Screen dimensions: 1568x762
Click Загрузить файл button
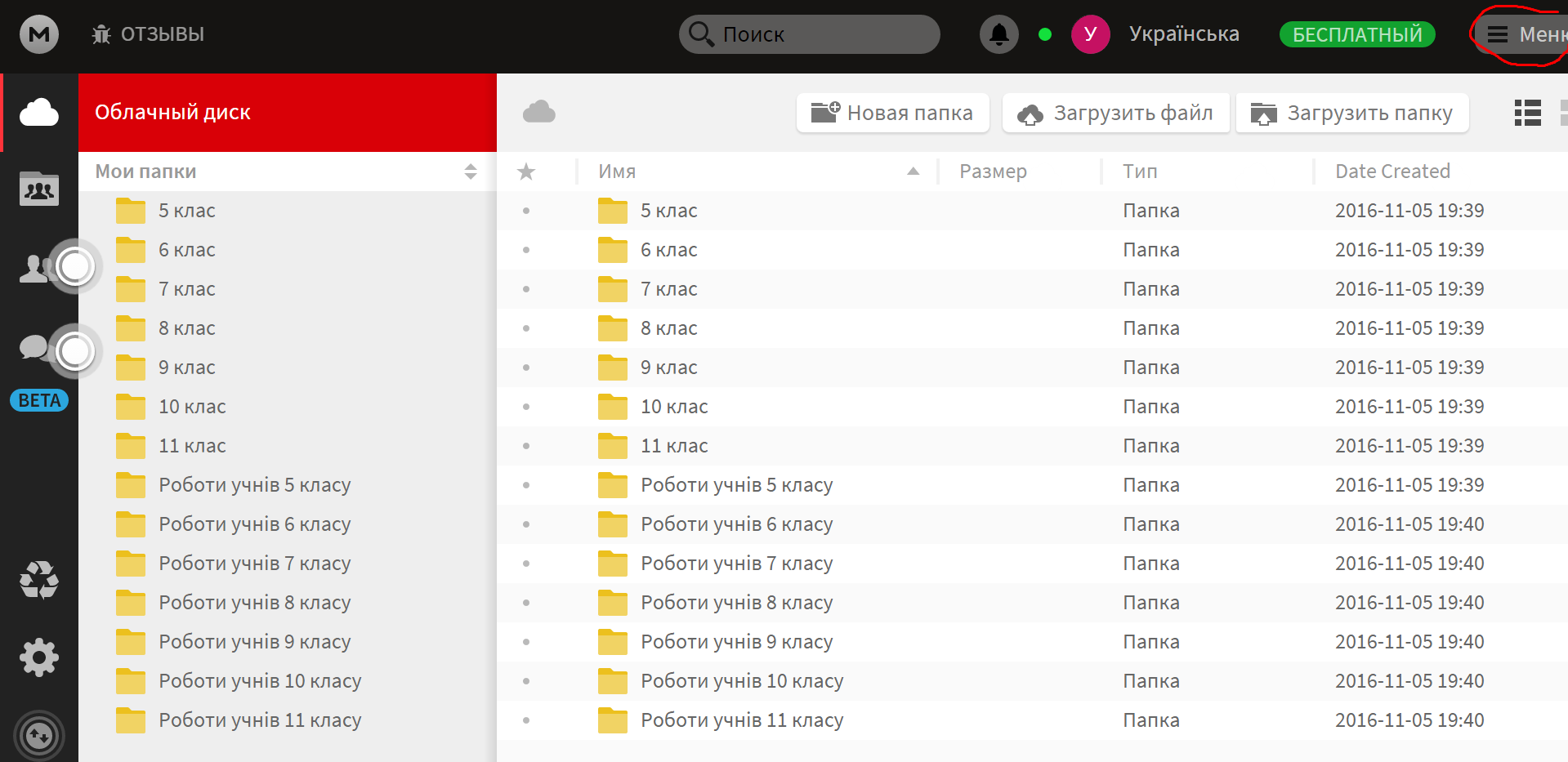pos(1115,113)
